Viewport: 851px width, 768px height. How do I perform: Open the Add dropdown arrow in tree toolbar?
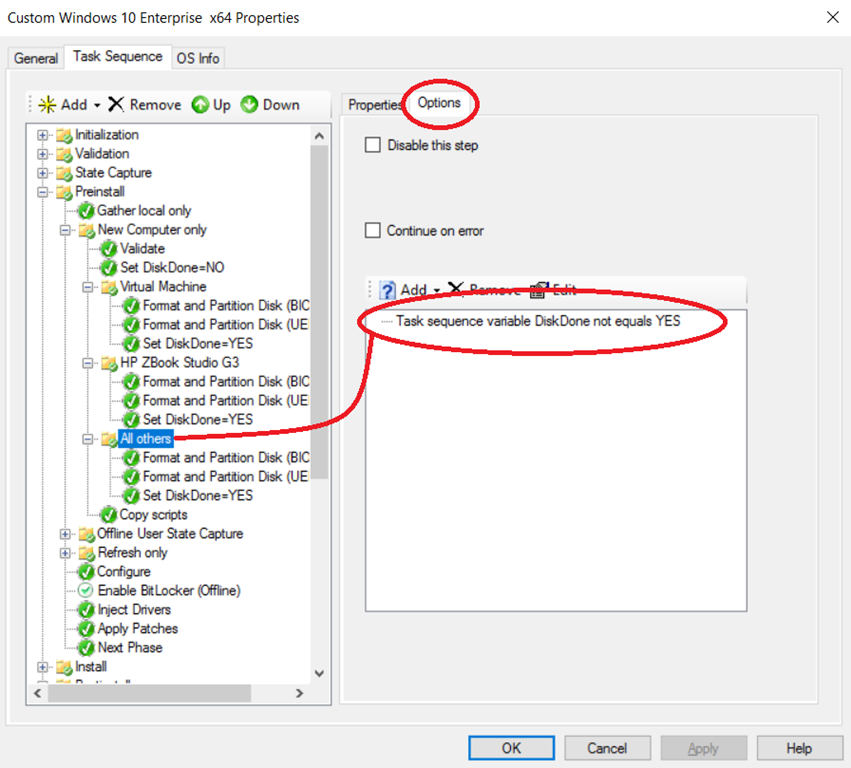click(97, 106)
